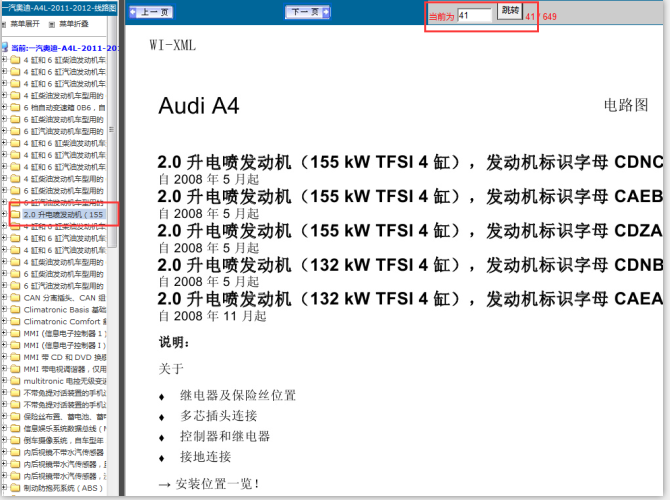Click the tree panel vertical scrollbar thumb

(x=112, y=130)
